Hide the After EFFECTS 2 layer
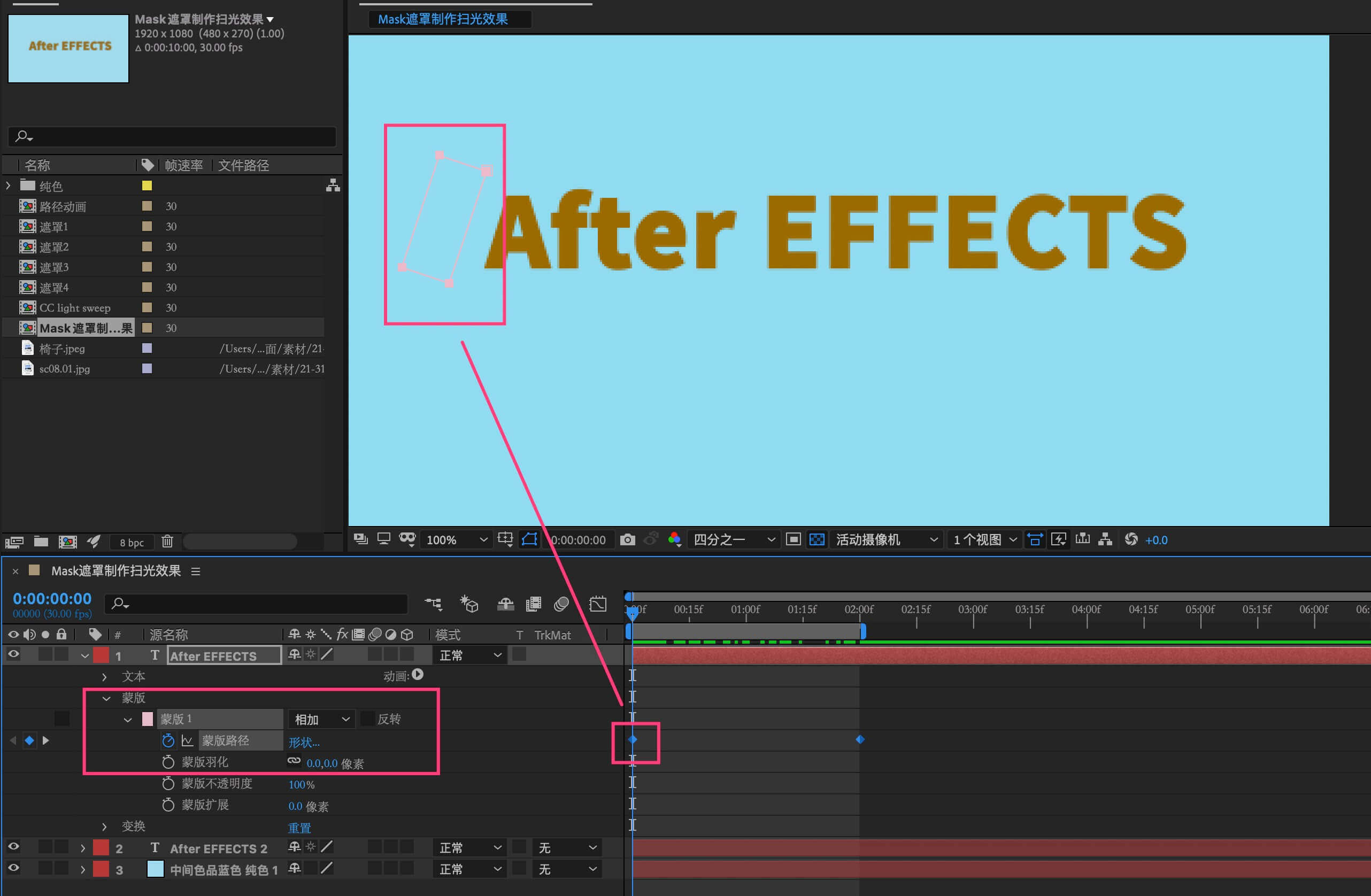 pyautogui.click(x=13, y=847)
